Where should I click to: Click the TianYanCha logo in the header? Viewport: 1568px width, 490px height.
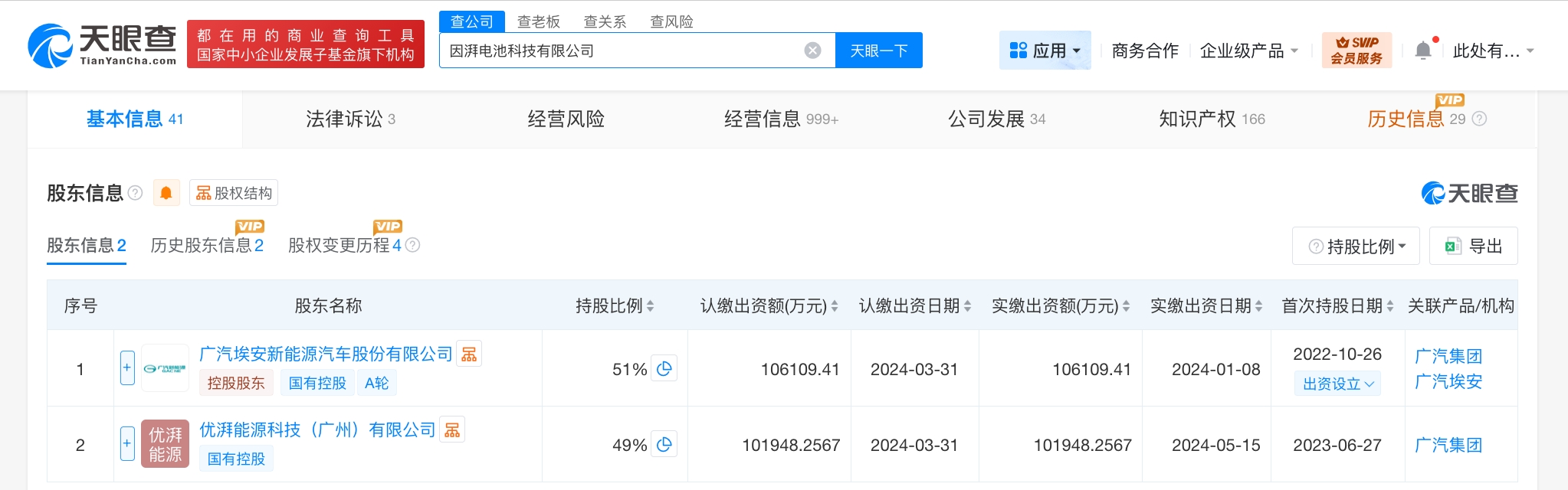(x=102, y=46)
